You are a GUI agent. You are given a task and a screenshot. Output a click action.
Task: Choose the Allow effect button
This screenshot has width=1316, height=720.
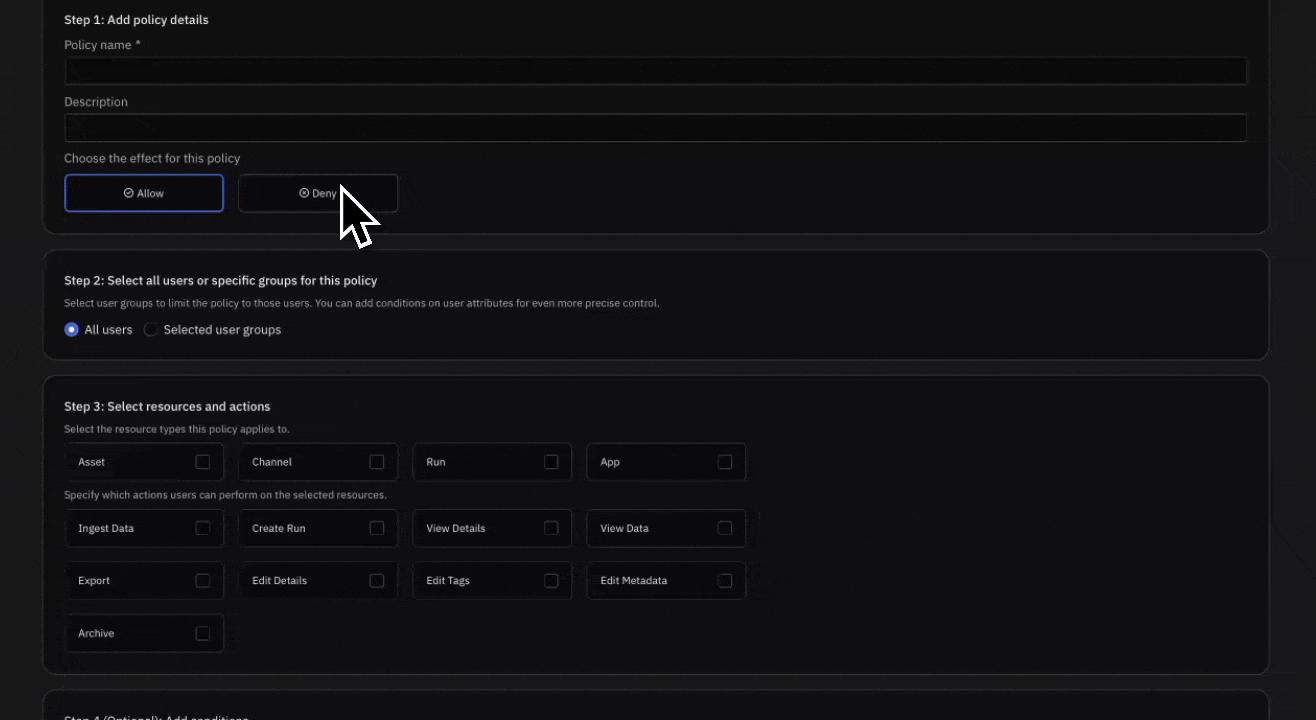click(x=144, y=193)
